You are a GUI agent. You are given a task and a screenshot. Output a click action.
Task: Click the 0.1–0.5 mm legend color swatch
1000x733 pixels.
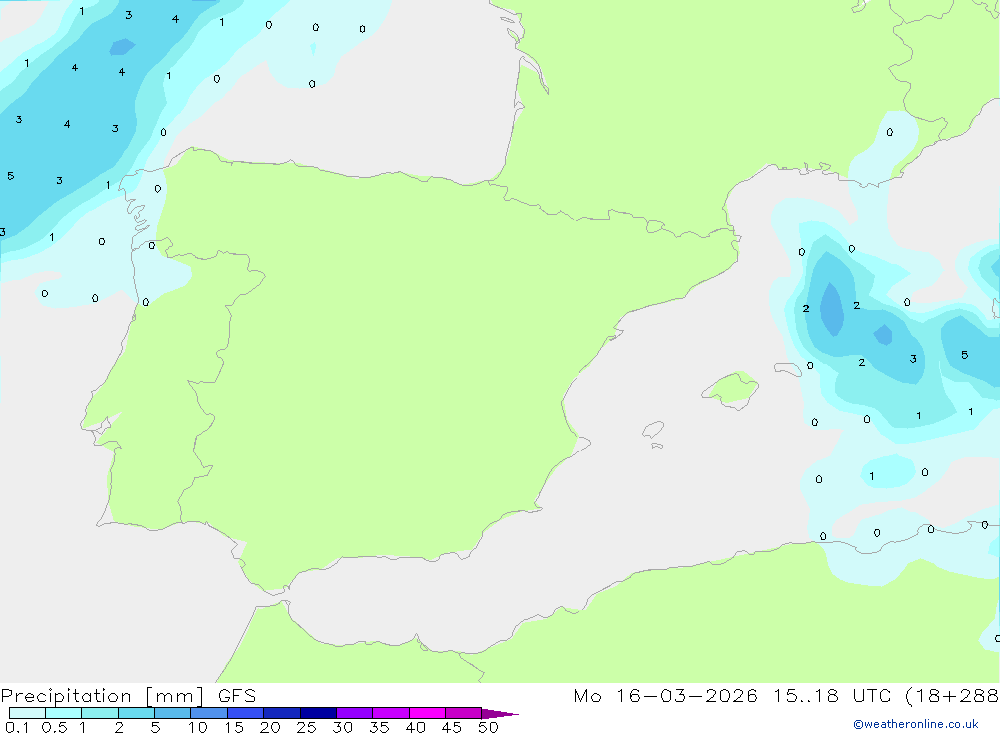pos(27,713)
